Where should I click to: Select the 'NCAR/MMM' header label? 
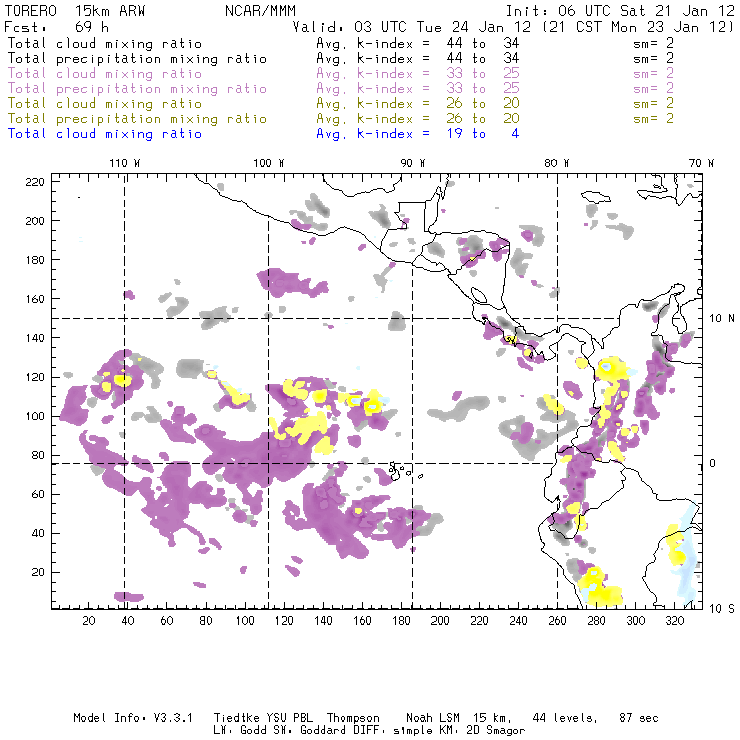click(x=261, y=11)
